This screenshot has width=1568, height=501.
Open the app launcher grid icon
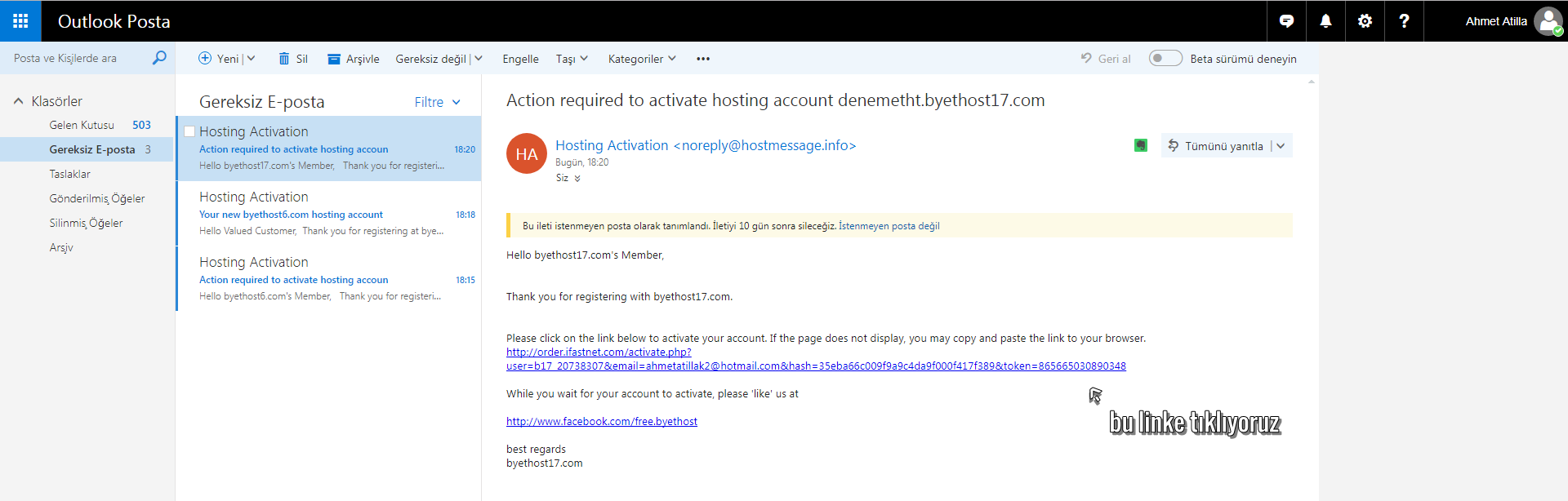[20, 21]
